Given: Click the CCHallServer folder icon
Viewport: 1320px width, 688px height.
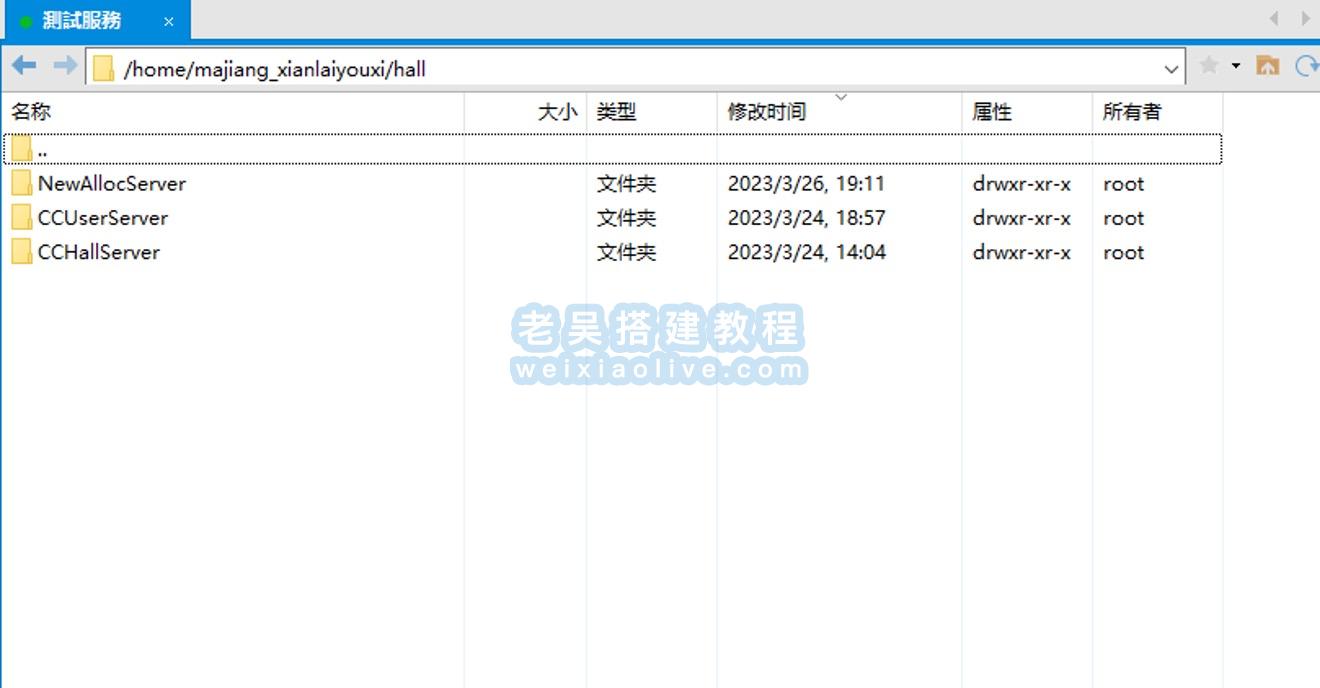Looking at the screenshot, I should [21, 252].
